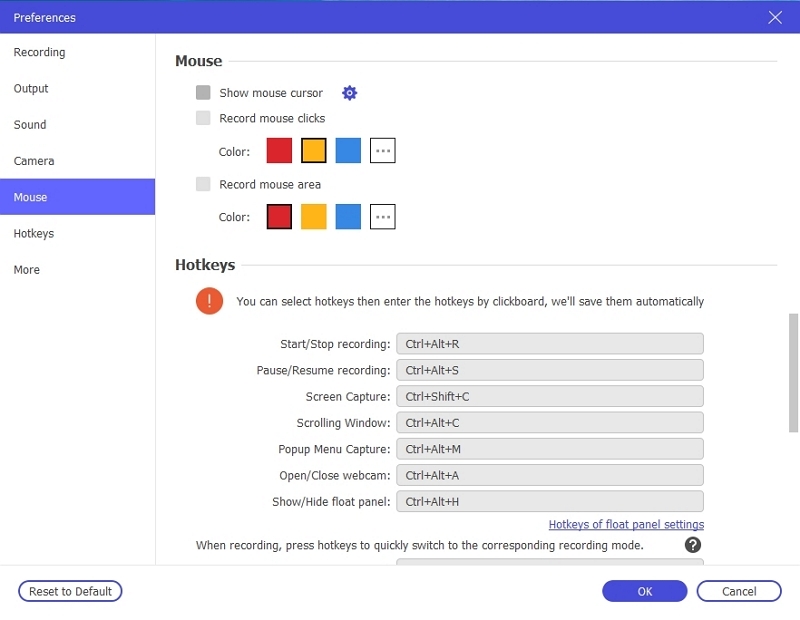The height and width of the screenshot is (620, 800).
Task: Enable Record mouse clicks
Action: 204,118
